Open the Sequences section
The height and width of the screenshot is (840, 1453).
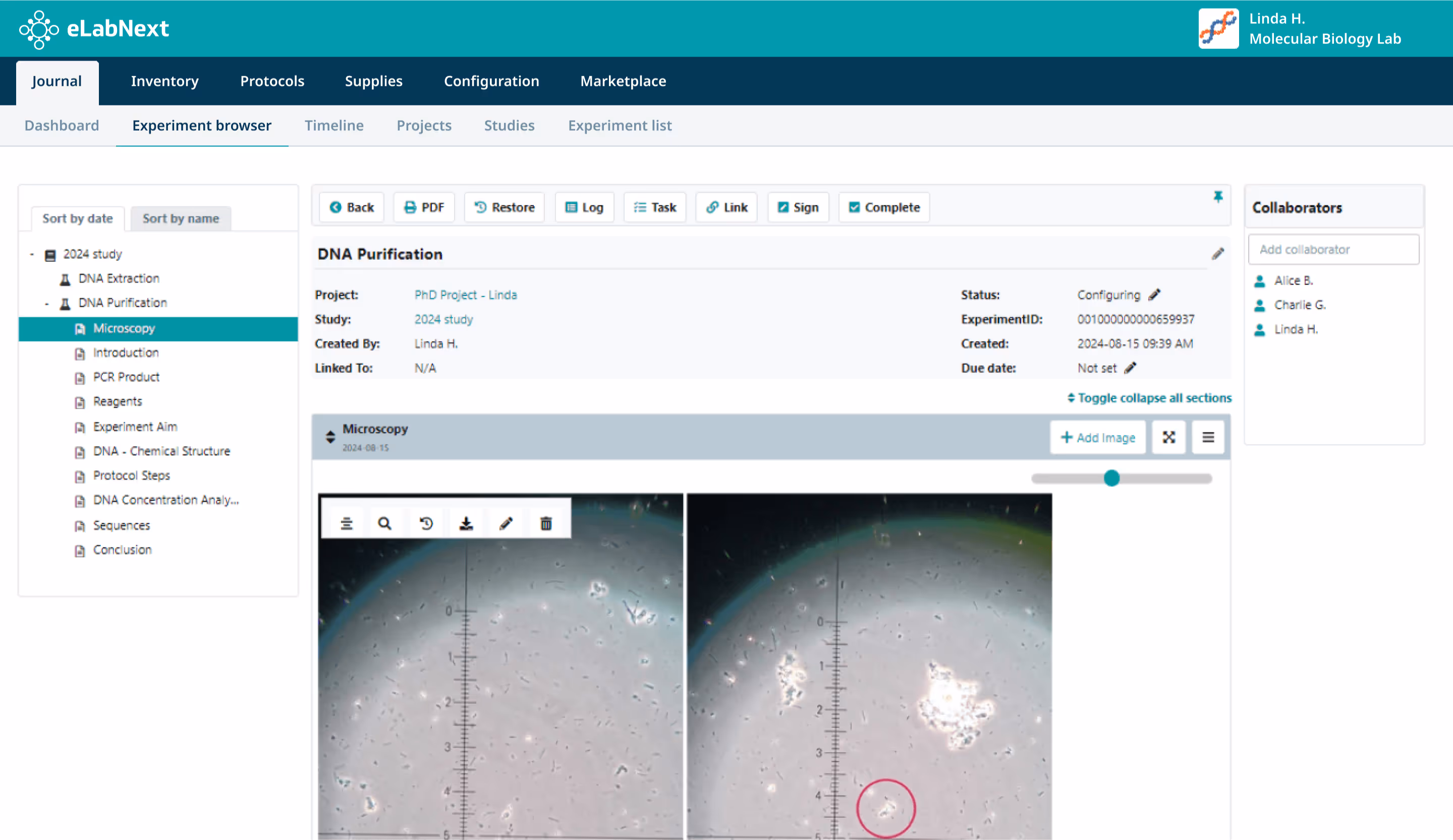pos(121,525)
